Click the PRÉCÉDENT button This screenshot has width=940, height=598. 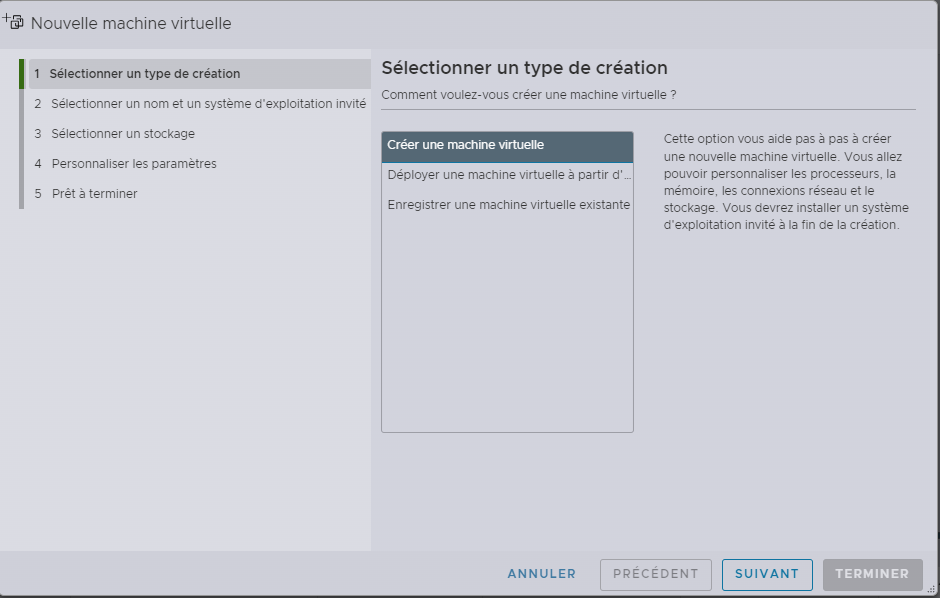click(655, 574)
